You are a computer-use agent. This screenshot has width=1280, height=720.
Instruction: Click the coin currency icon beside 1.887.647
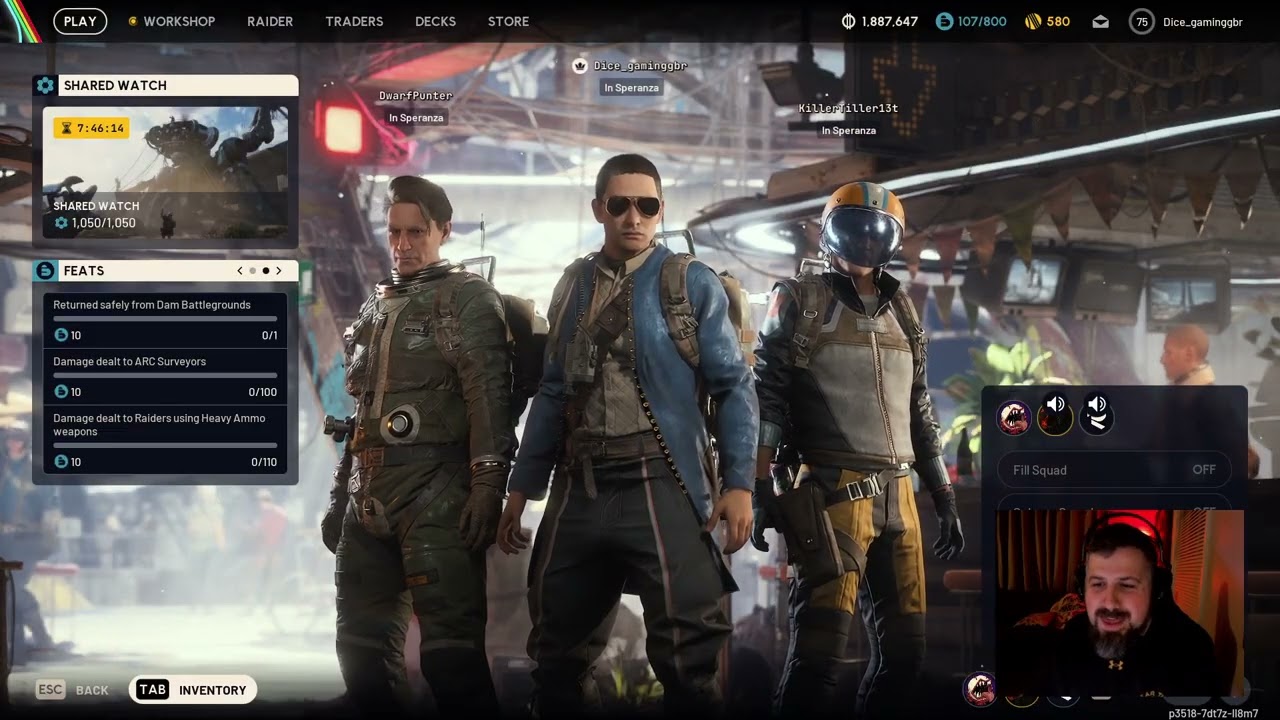tap(849, 21)
